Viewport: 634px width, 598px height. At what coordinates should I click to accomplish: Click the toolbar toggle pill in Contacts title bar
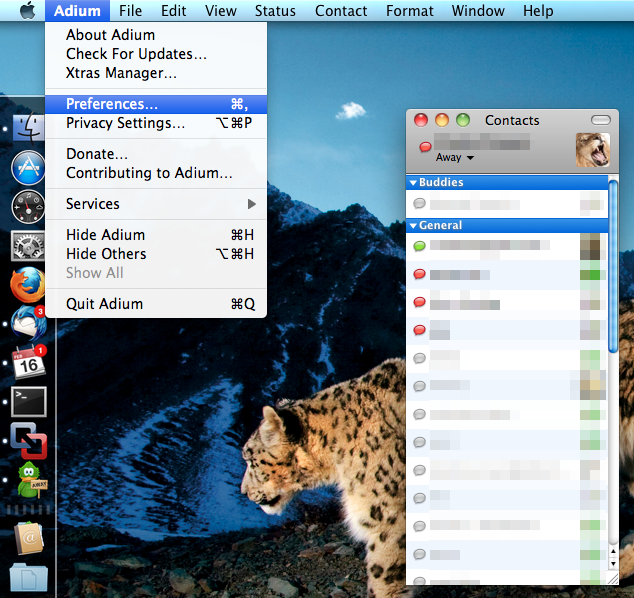(x=600, y=120)
